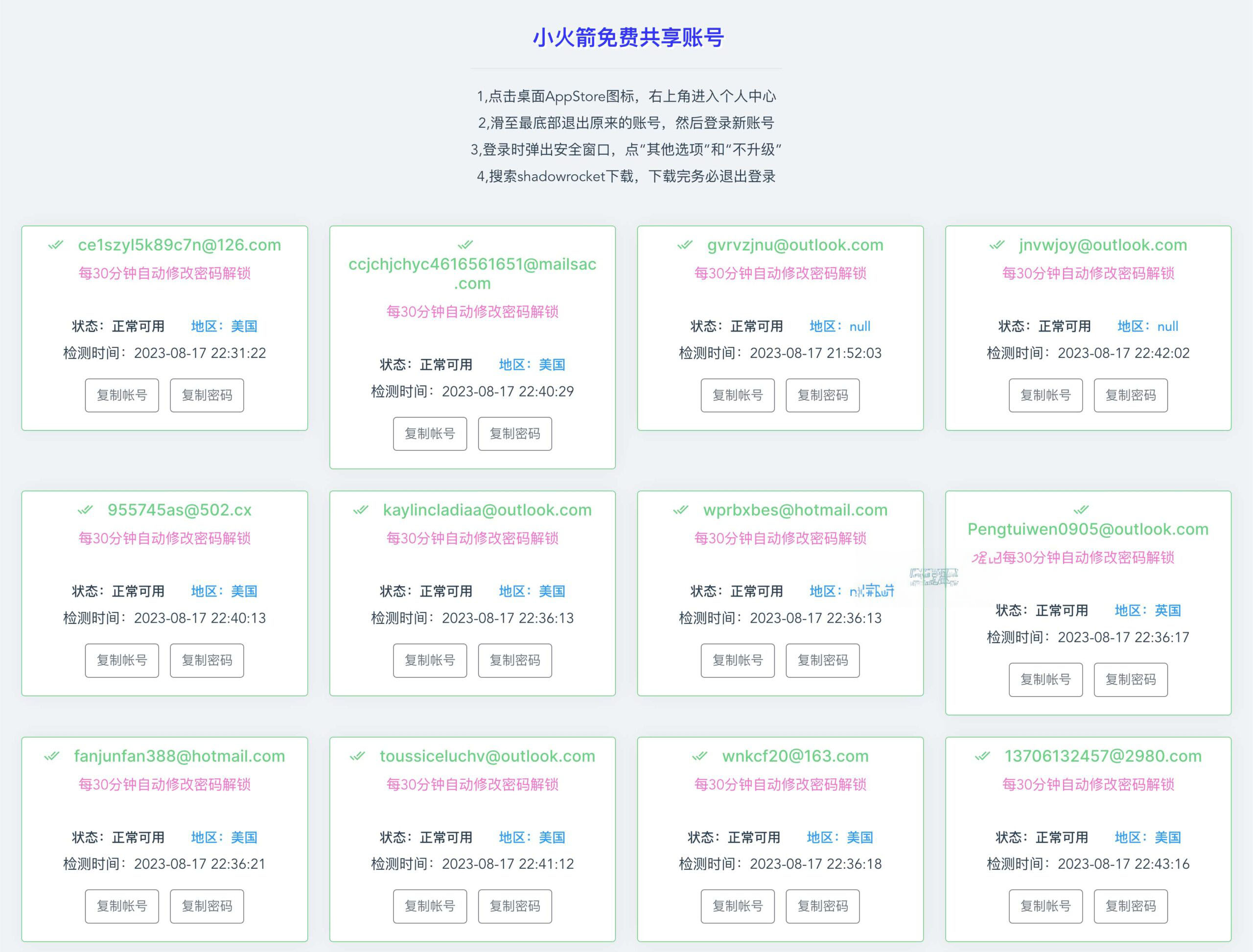Click region label 地区：英国

pos(1148,610)
